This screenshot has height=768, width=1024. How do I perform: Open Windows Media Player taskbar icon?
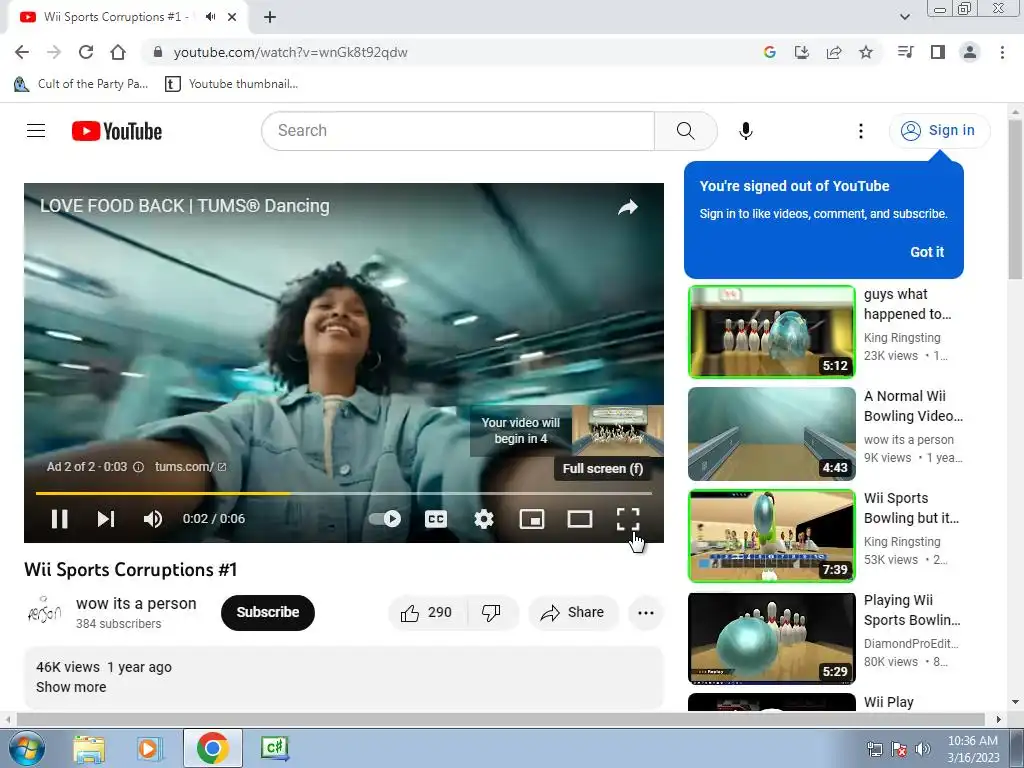149,748
